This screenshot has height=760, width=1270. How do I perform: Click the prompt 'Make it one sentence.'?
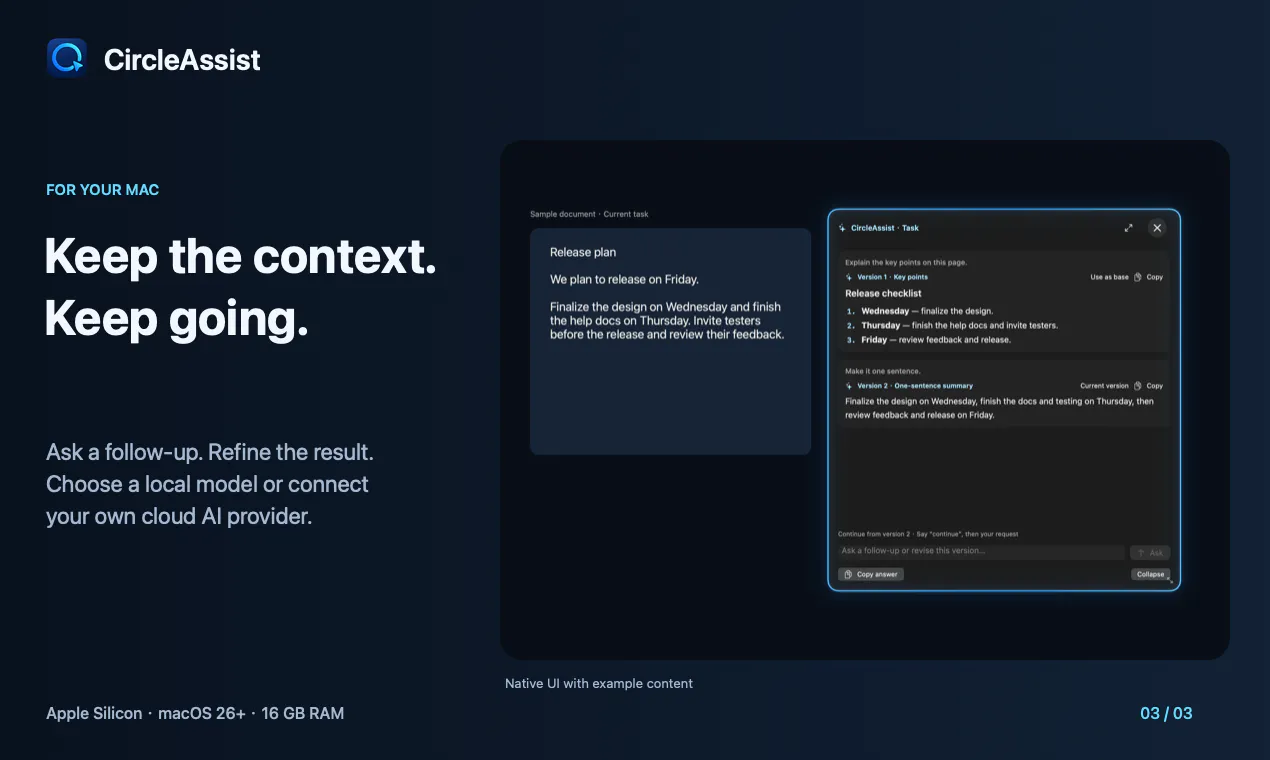tap(883, 371)
